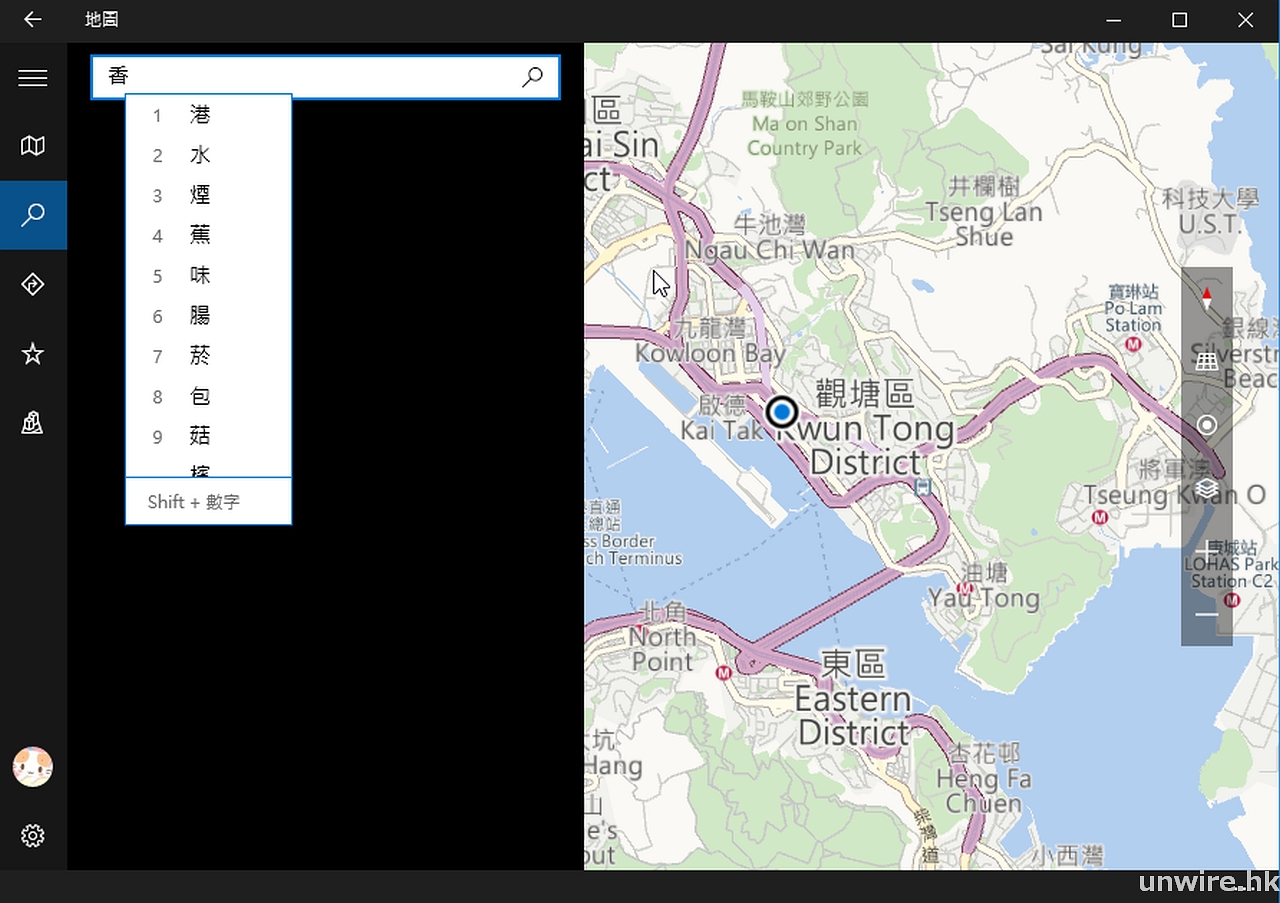The width and height of the screenshot is (1280, 903).
Task: Choose candidate 5 味 in suggestion list
Action: (x=201, y=276)
